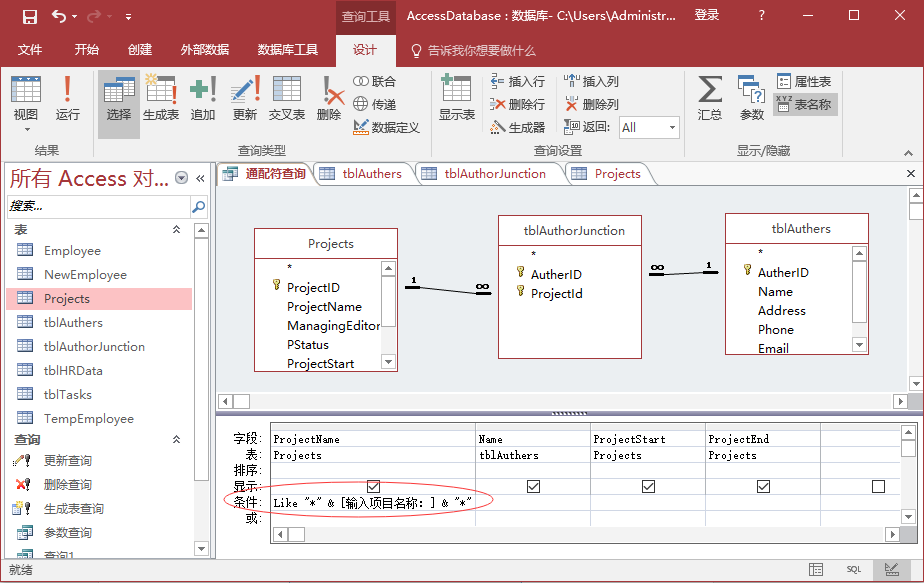Click the 交叉表 (Crosstab) query icon
This screenshot has height=583, width=924.
pyautogui.click(x=287, y=98)
